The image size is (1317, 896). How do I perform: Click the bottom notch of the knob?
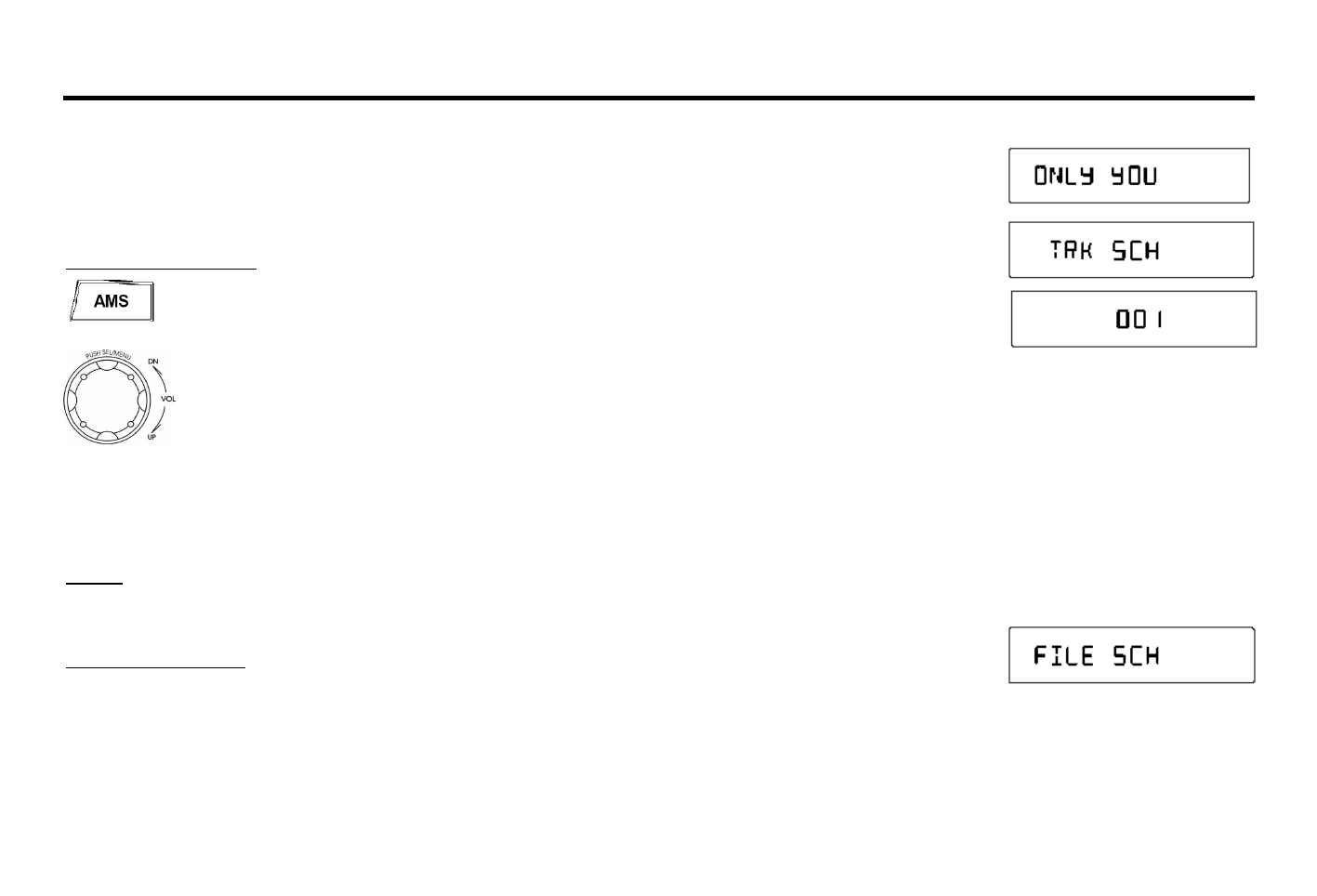pyautogui.click(x=107, y=436)
